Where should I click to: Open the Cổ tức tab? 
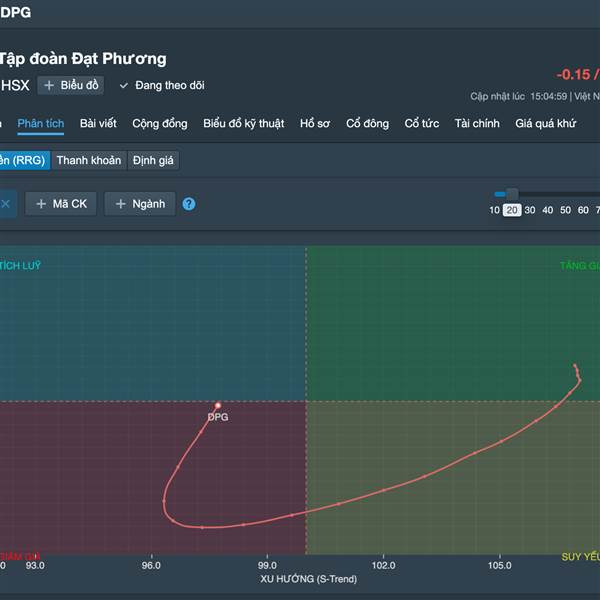pyautogui.click(x=422, y=123)
